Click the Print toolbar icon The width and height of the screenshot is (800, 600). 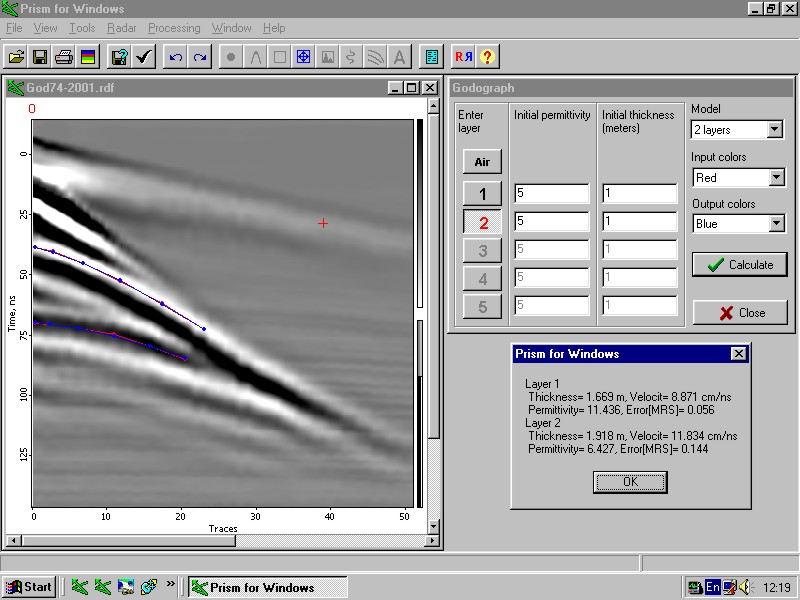tap(64, 57)
